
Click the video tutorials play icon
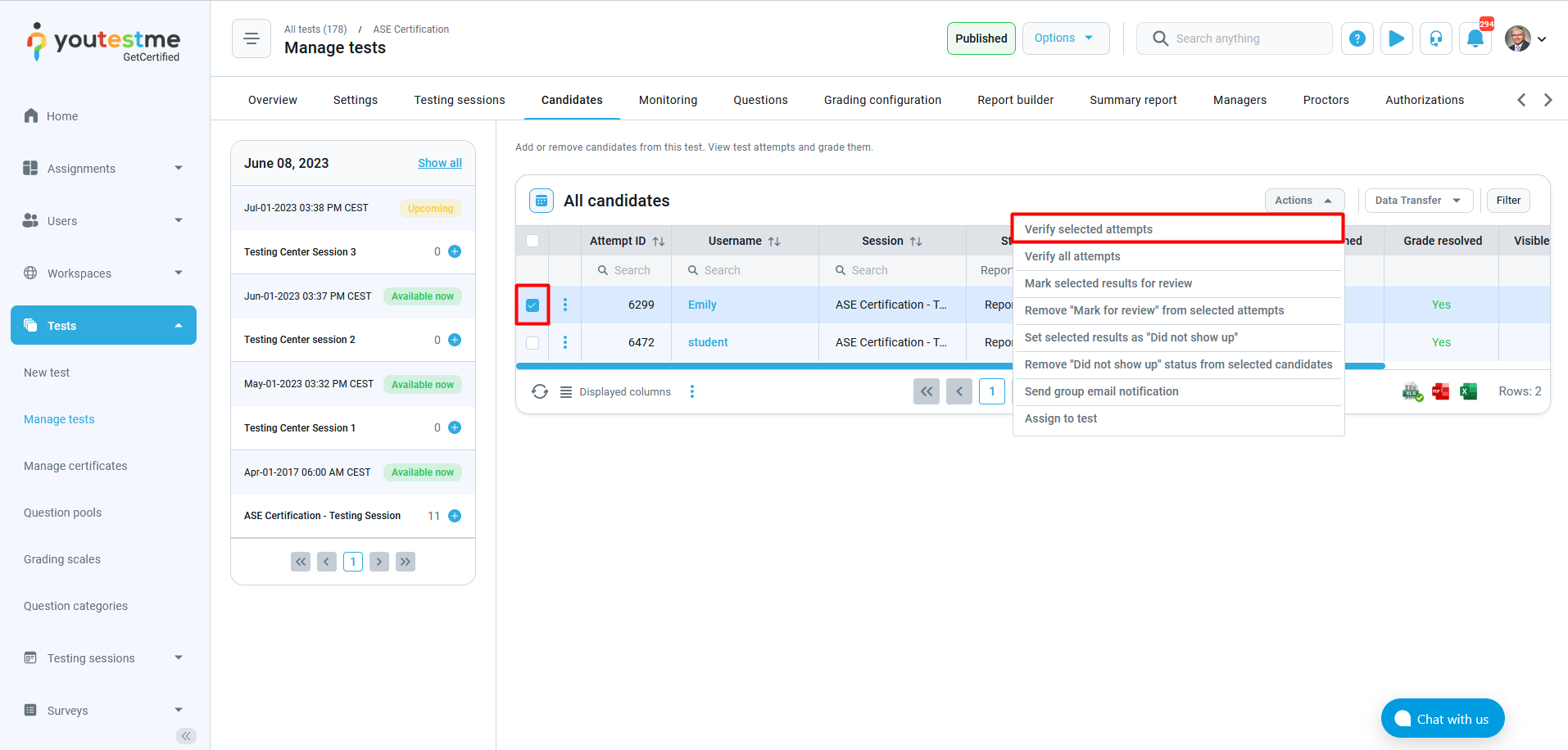click(x=1397, y=38)
